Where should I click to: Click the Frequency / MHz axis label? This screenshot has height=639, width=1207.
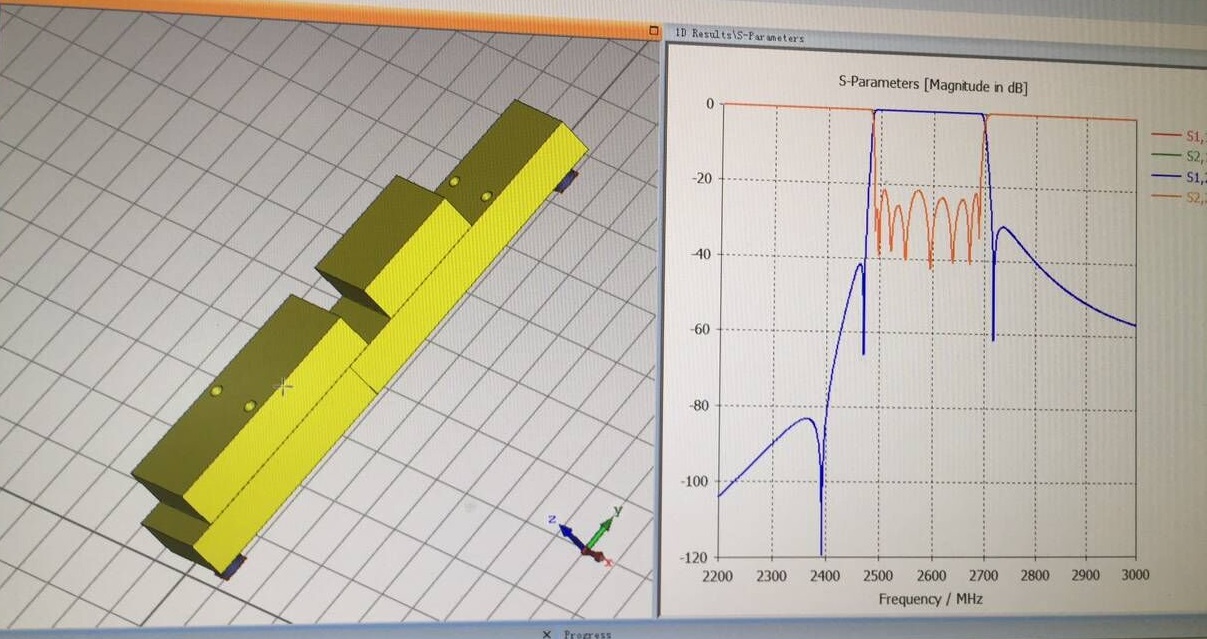(931, 598)
